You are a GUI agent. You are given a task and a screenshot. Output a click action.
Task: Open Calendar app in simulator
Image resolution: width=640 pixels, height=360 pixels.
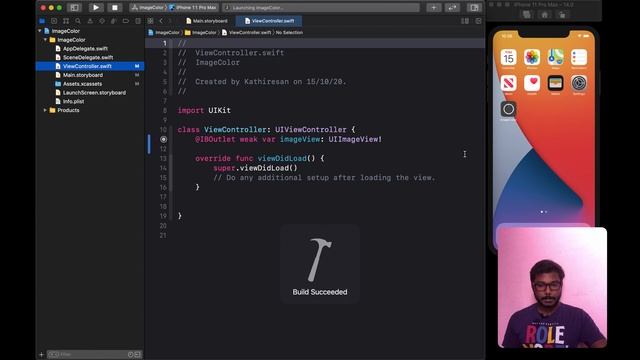[x=508, y=58]
